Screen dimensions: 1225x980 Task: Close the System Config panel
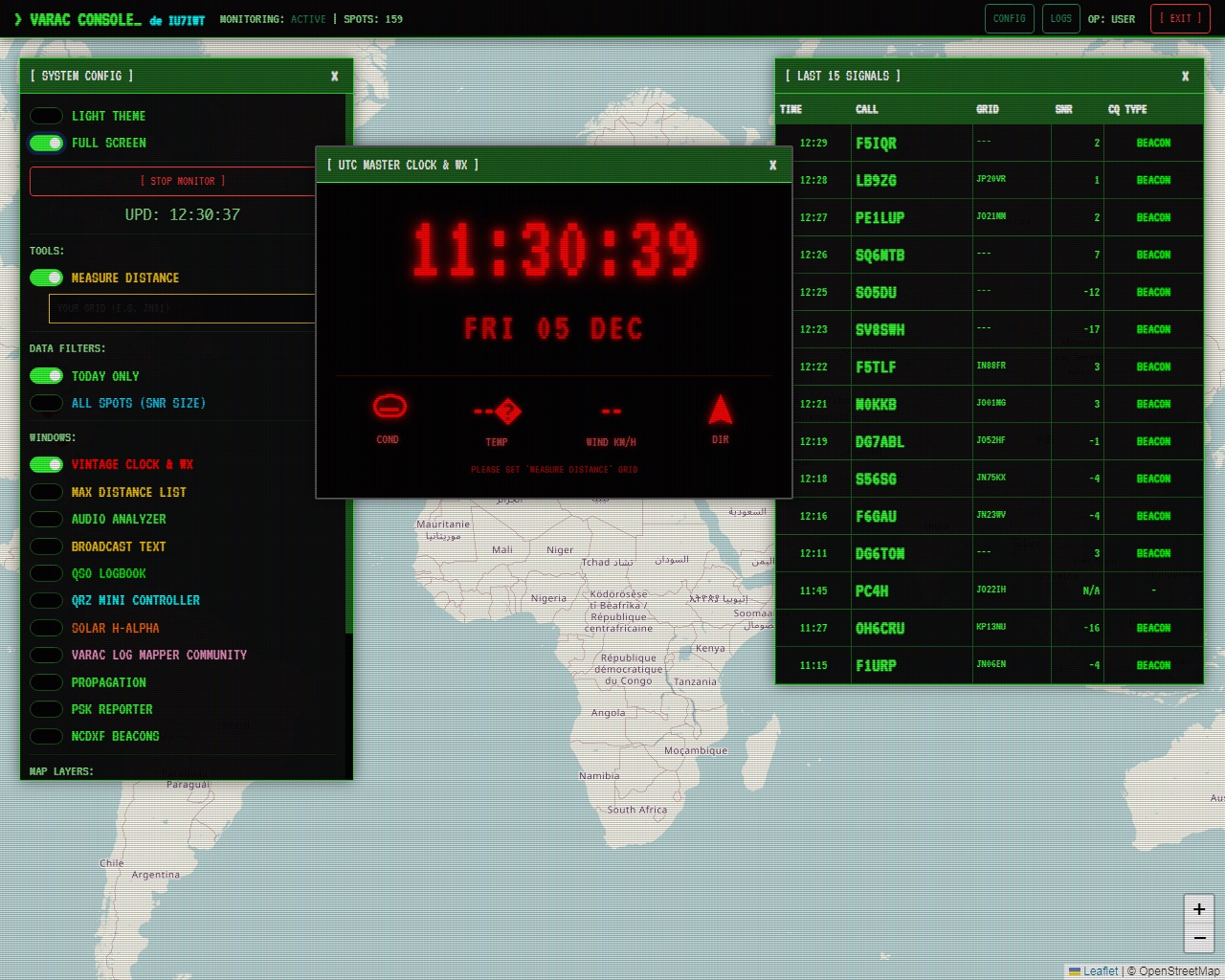334,77
